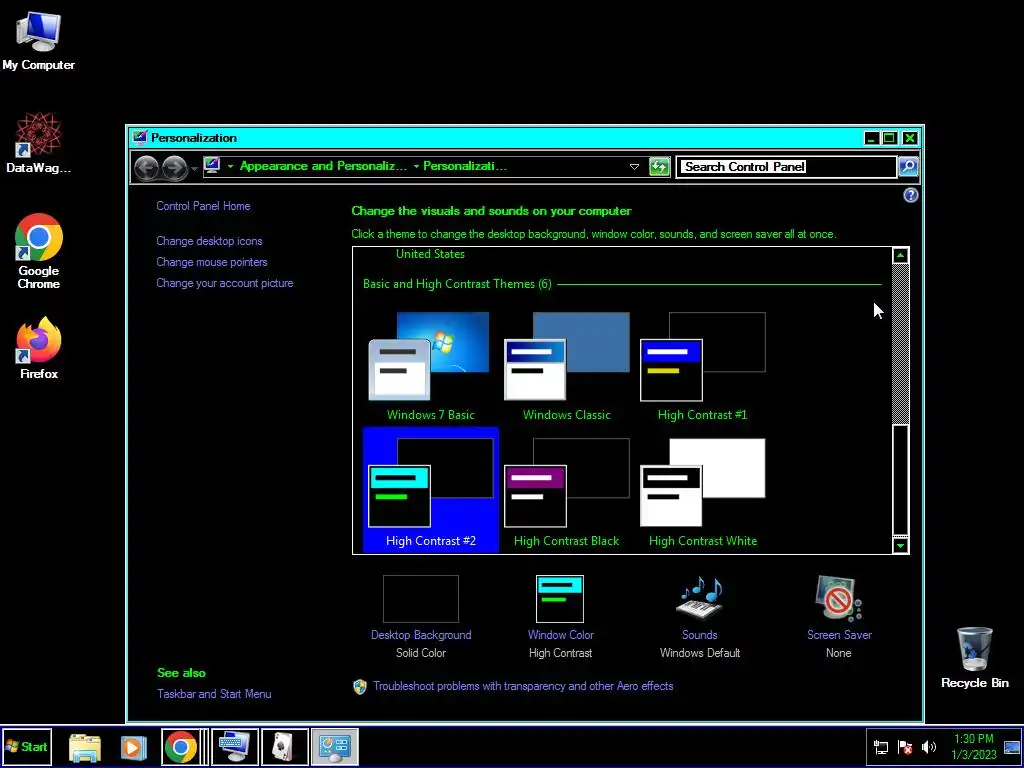The height and width of the screenshot is (768, 1024).
Task: Click theme list scroll down arrow
Action: click(901, 545)
